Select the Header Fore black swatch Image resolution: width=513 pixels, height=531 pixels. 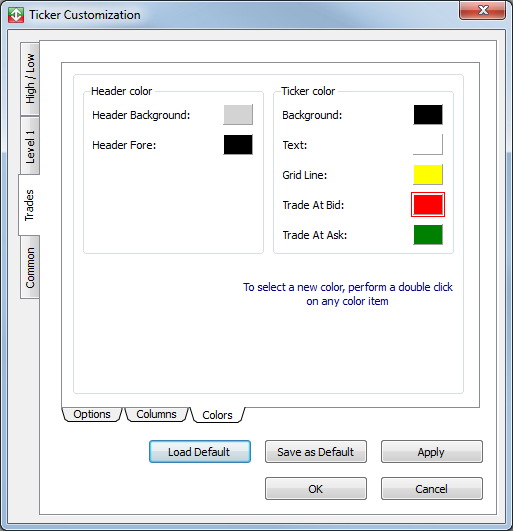coord(238,145)
